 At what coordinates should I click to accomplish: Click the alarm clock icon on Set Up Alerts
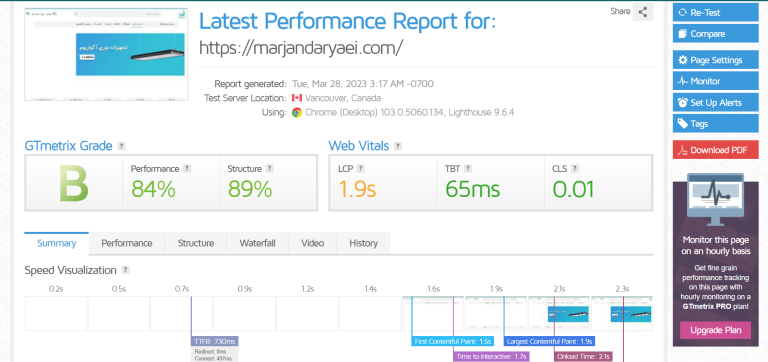[683, 102]
